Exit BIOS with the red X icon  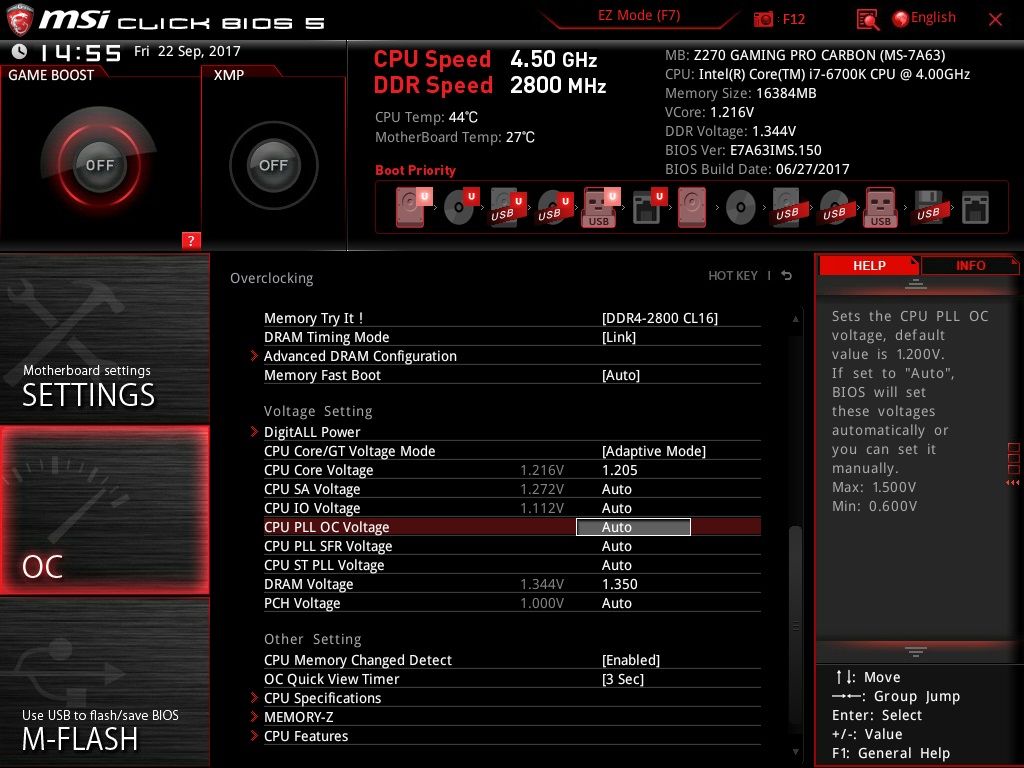tap(995, 20)
